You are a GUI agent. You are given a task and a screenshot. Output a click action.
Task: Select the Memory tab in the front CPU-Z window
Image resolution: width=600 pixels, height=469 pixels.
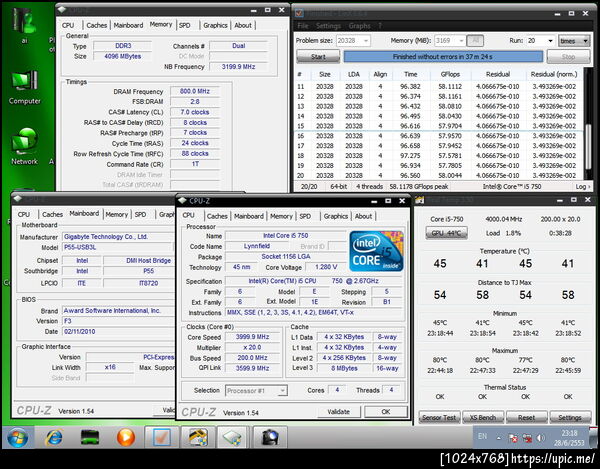281,216
